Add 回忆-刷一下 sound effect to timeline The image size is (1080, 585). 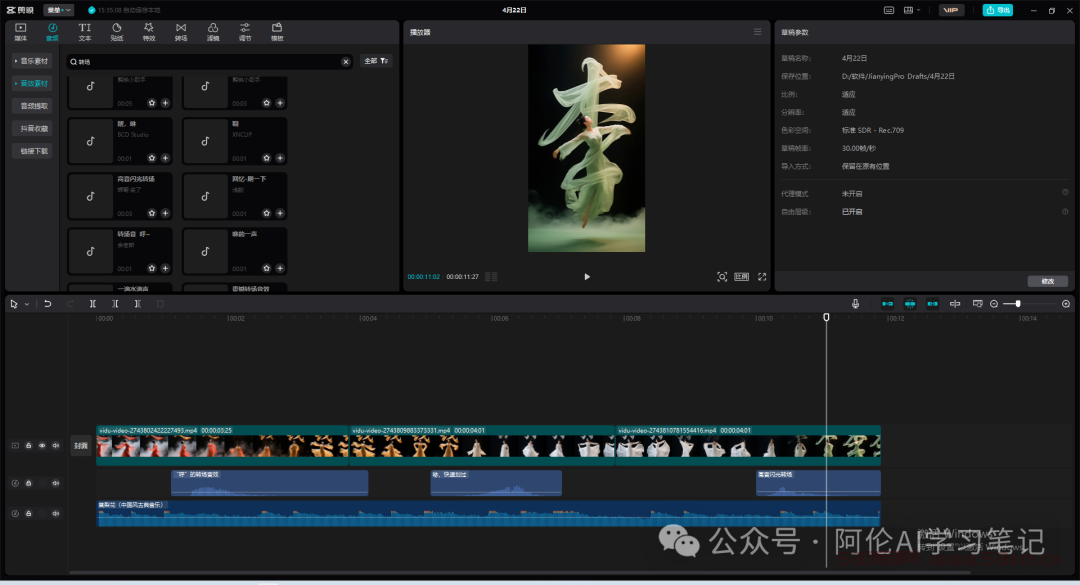coord(280,213)
